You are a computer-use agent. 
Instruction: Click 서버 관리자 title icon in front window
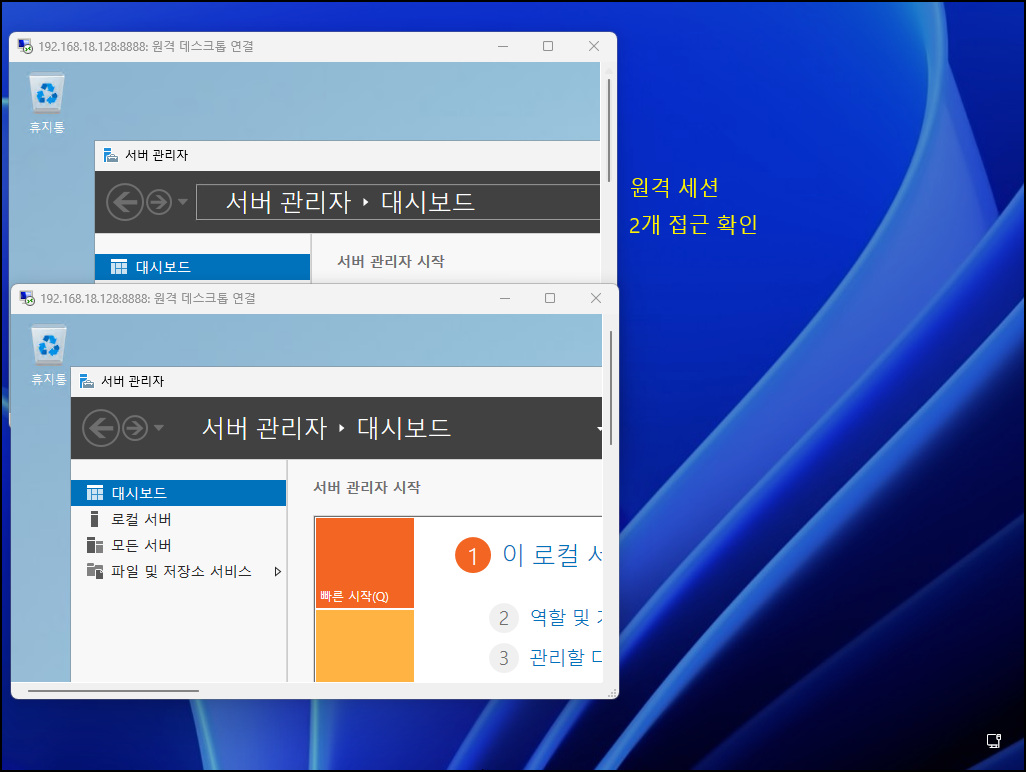86,381
